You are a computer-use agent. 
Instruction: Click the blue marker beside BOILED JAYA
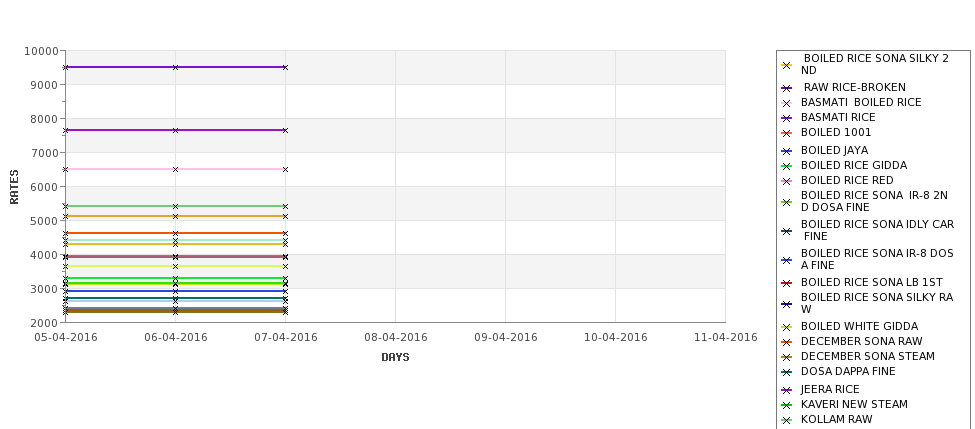787,151
